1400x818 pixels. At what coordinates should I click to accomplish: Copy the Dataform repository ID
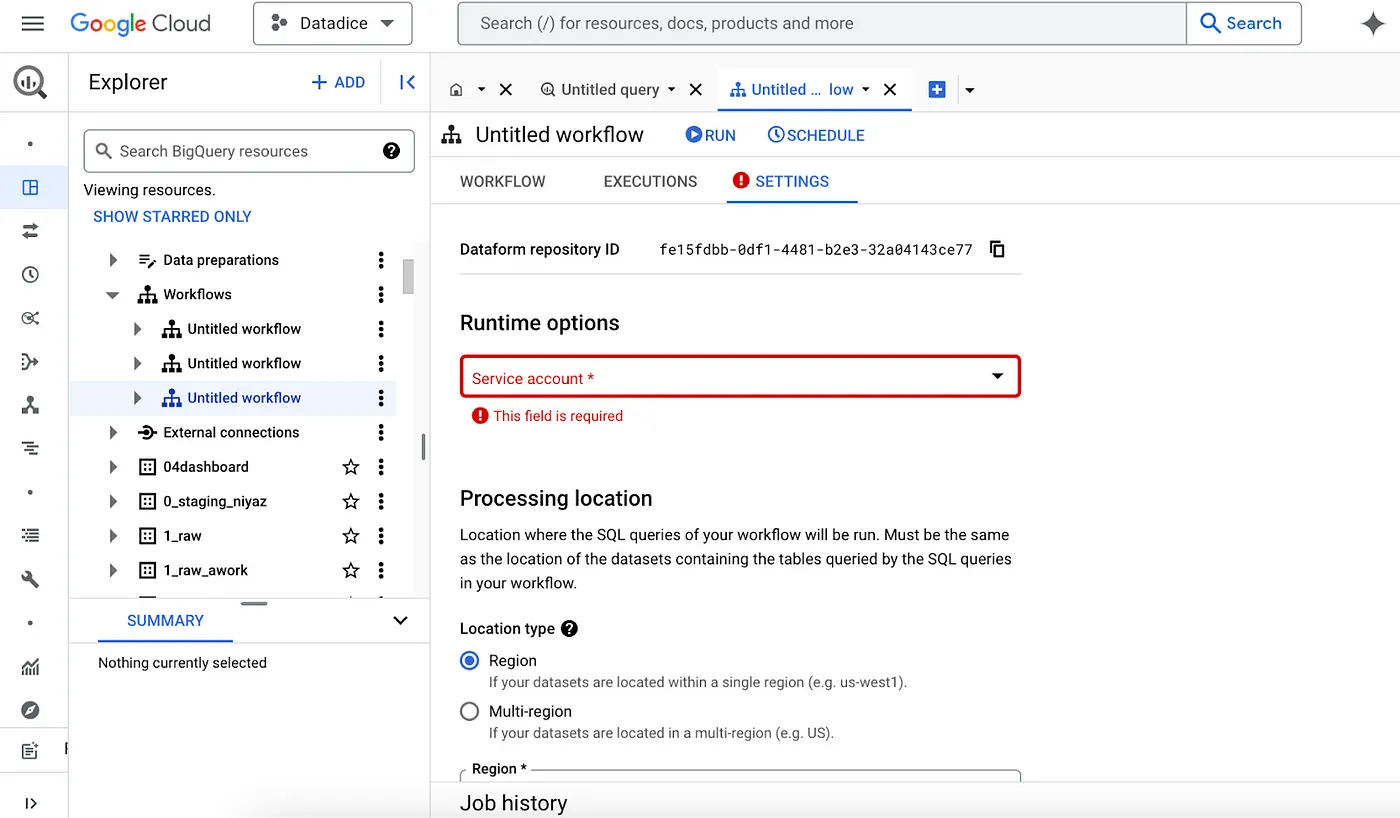997,249
